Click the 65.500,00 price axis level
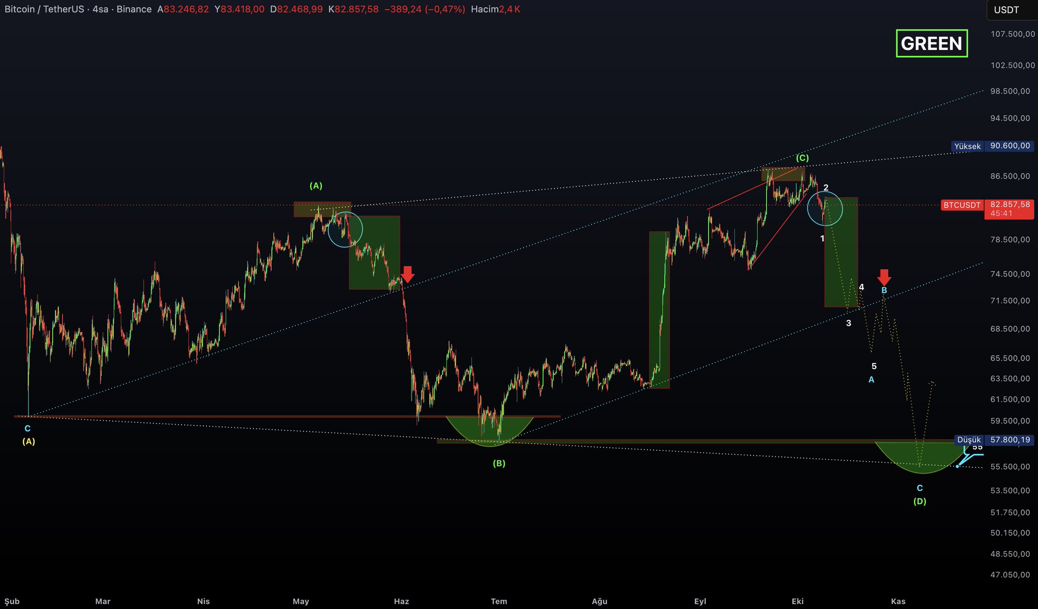The height and width of the screenshot is (609, 1038). click(1010, 358)
